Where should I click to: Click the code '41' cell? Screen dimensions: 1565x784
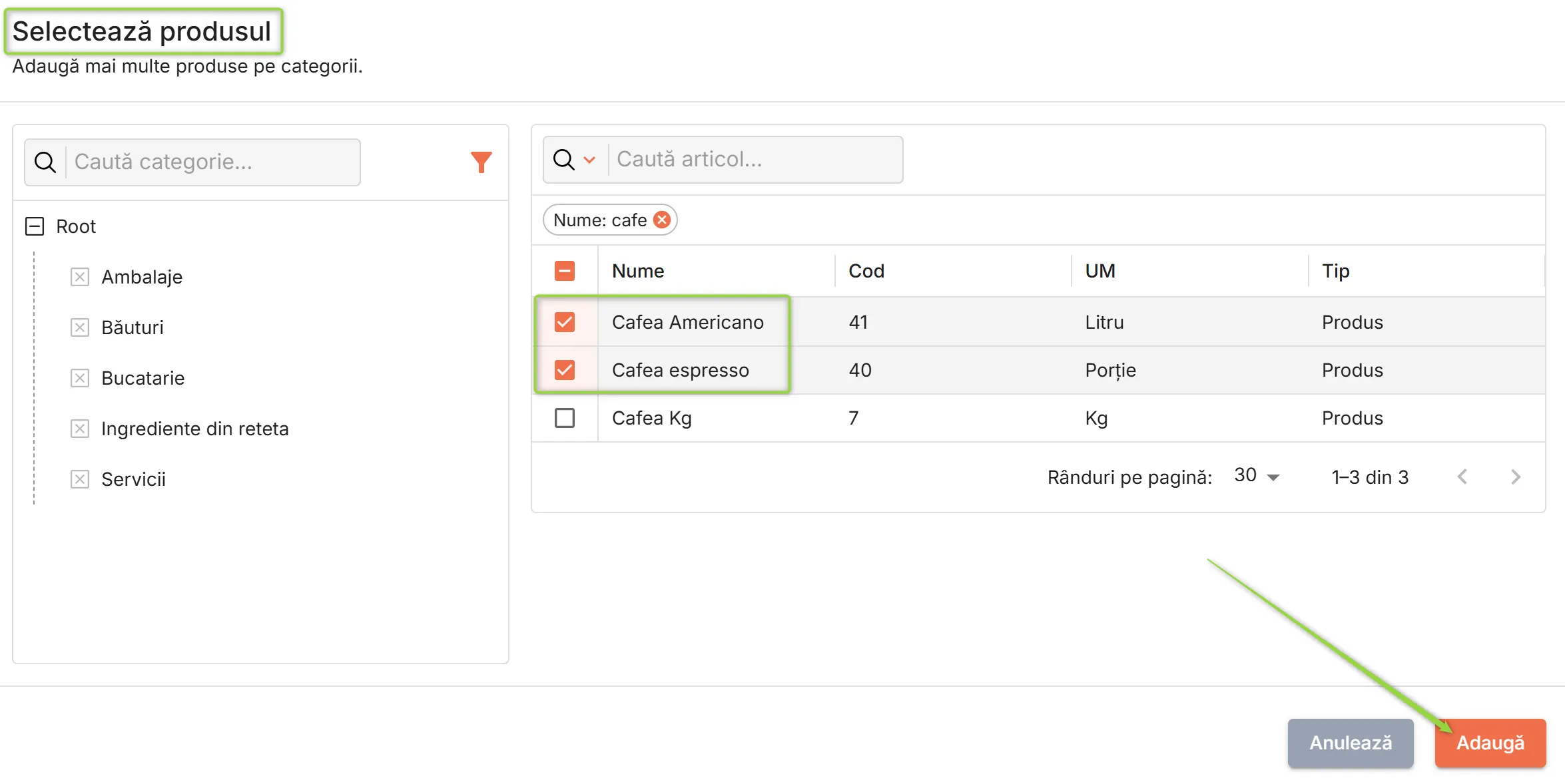(x=858, y=322)
